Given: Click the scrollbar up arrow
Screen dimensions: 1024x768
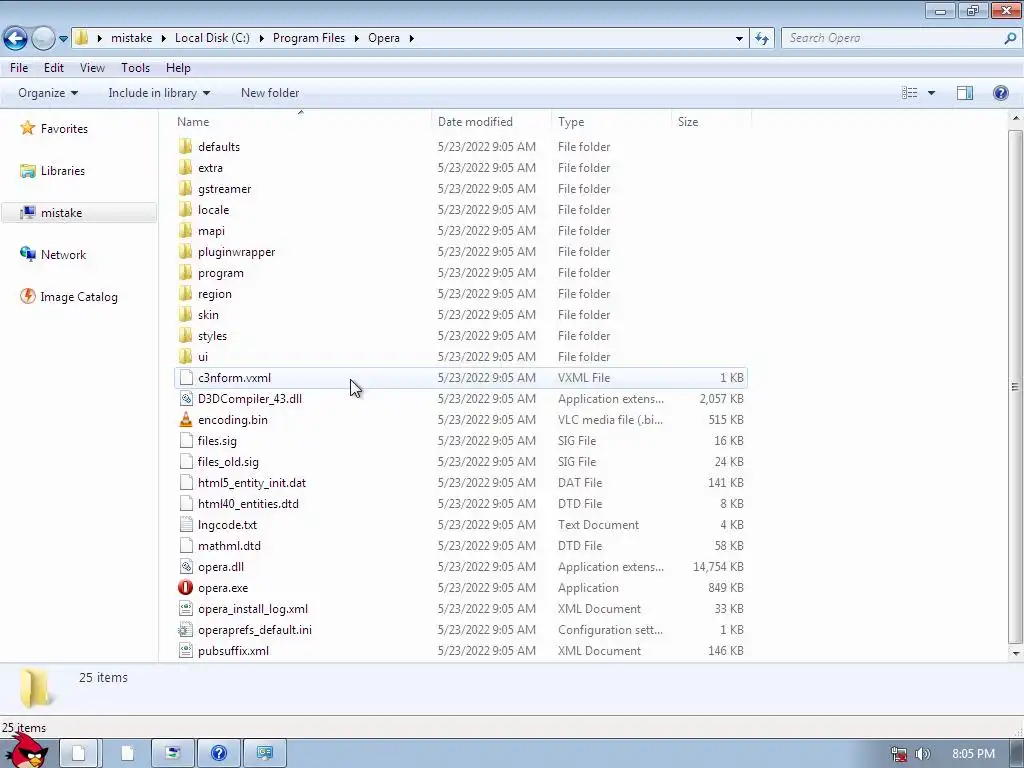Looking at the screenshot, I should click(x=1015, y=118).
